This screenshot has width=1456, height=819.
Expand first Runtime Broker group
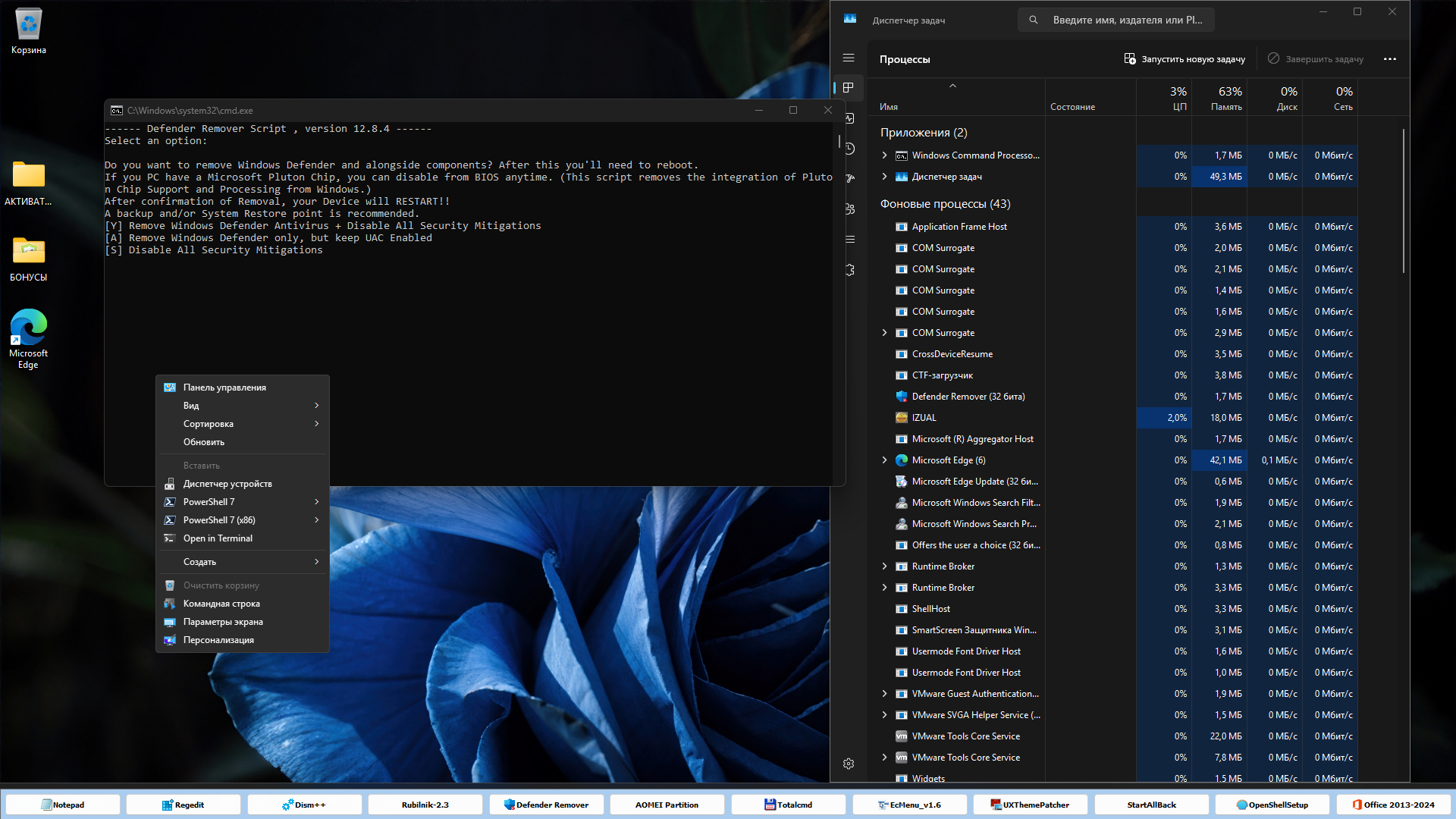pos(884,566)
